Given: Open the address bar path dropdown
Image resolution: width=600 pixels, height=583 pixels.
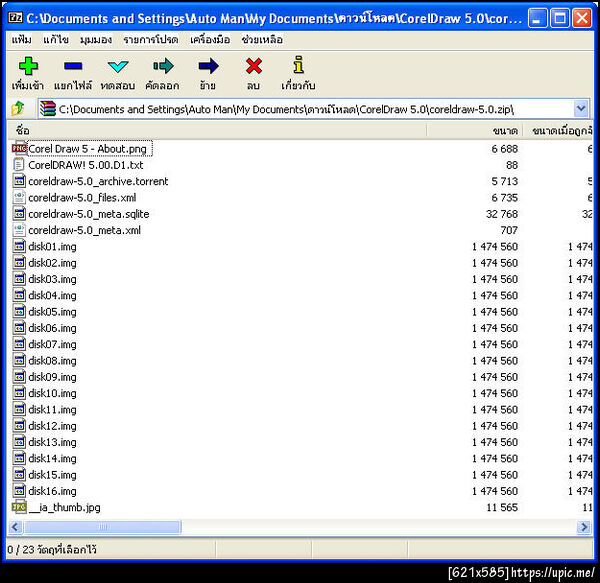Looking at the screenshot, I should point(581,109).
